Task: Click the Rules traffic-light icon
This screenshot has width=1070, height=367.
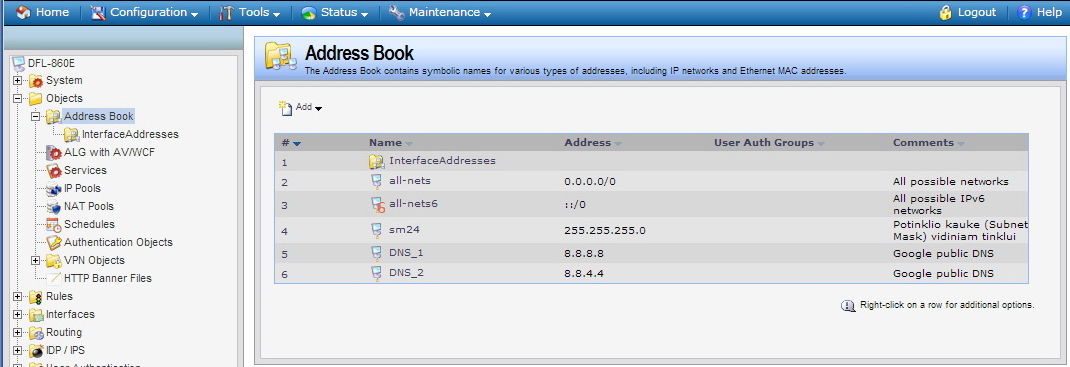Action: pyautogui.click(x=36, y=297)
